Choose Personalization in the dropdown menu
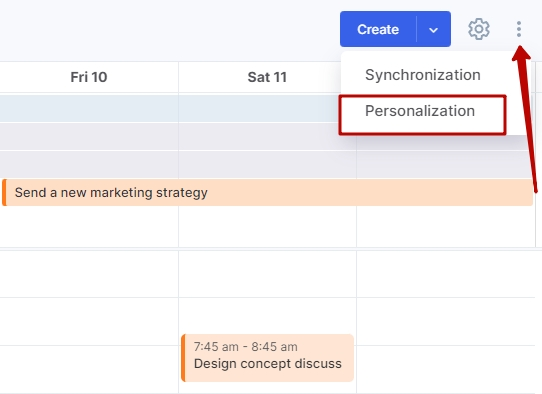The image size is (542, 394). click(x=420, y=111)
